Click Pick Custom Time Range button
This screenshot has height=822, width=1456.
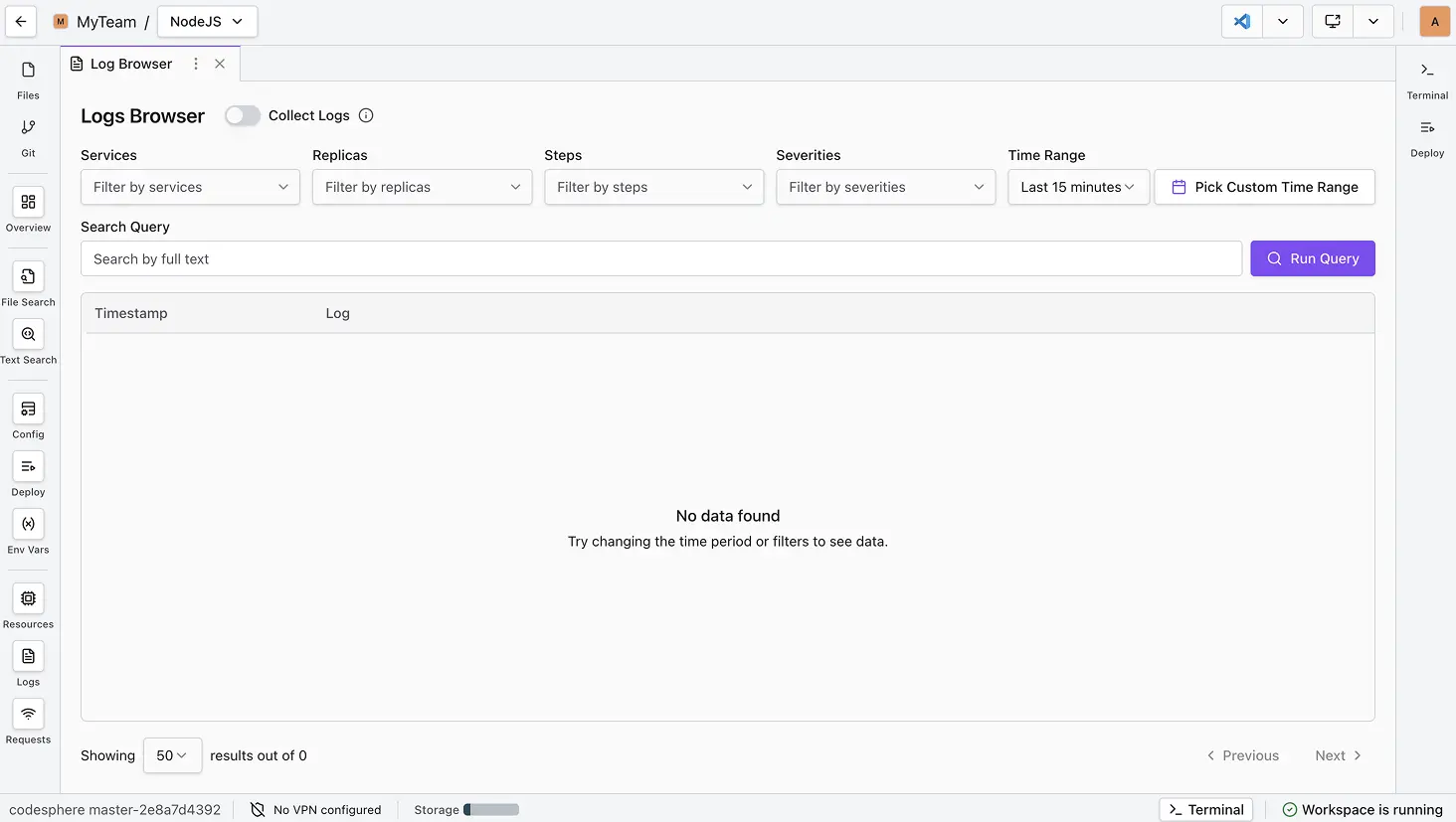1265,187
